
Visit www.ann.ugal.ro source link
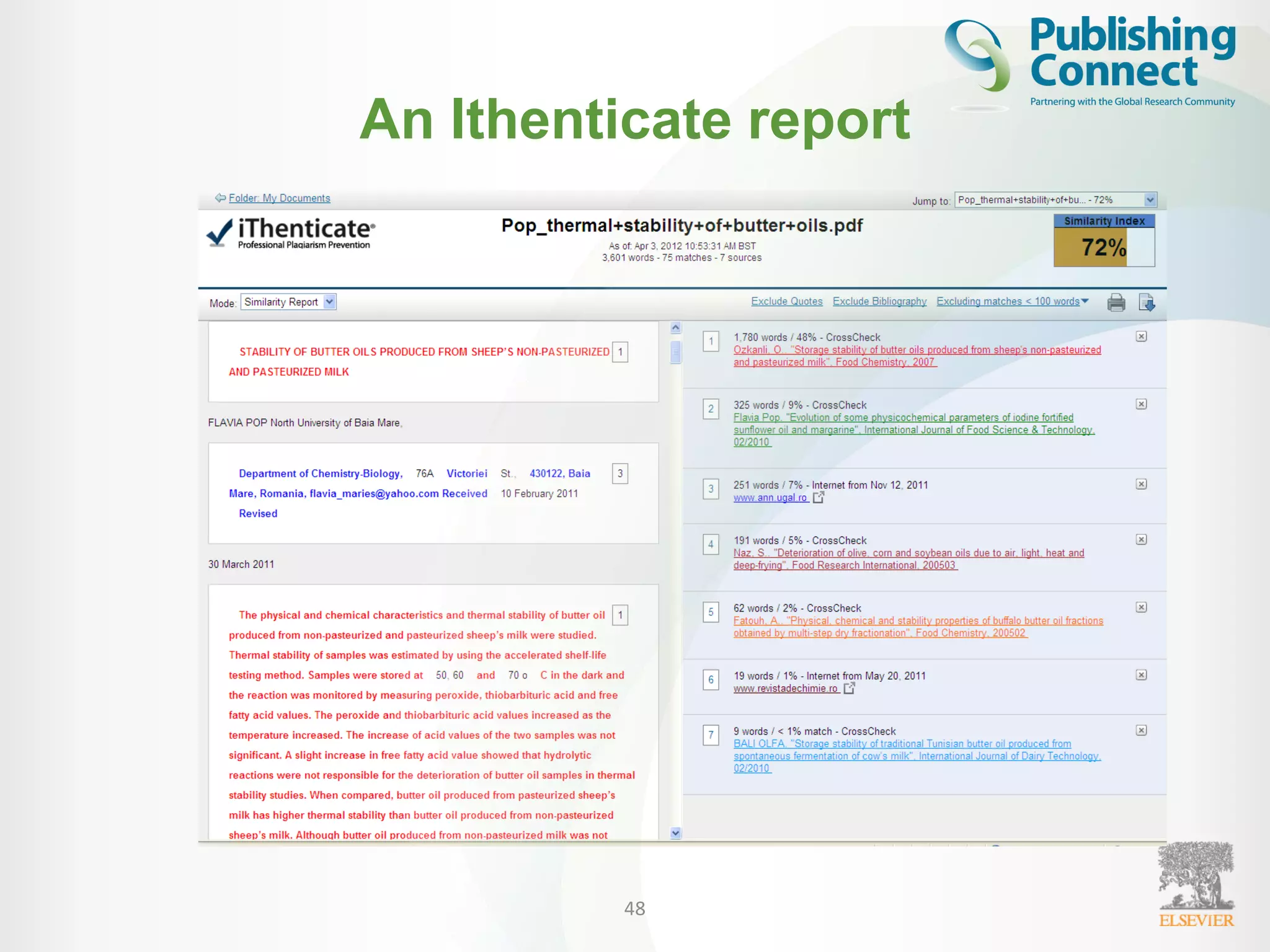(771, 498)
